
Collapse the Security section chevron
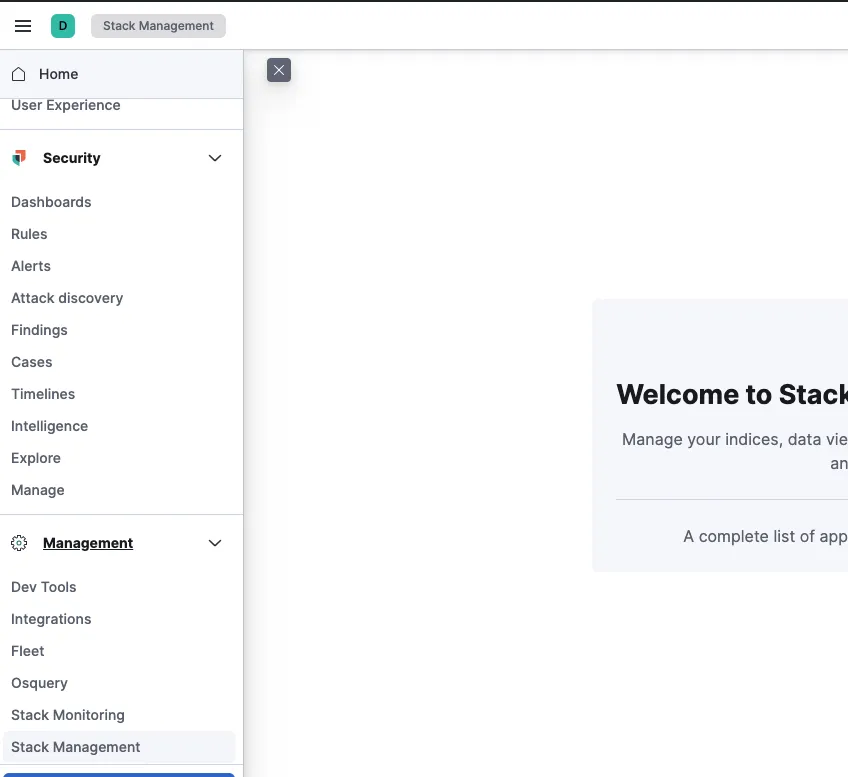215,158
